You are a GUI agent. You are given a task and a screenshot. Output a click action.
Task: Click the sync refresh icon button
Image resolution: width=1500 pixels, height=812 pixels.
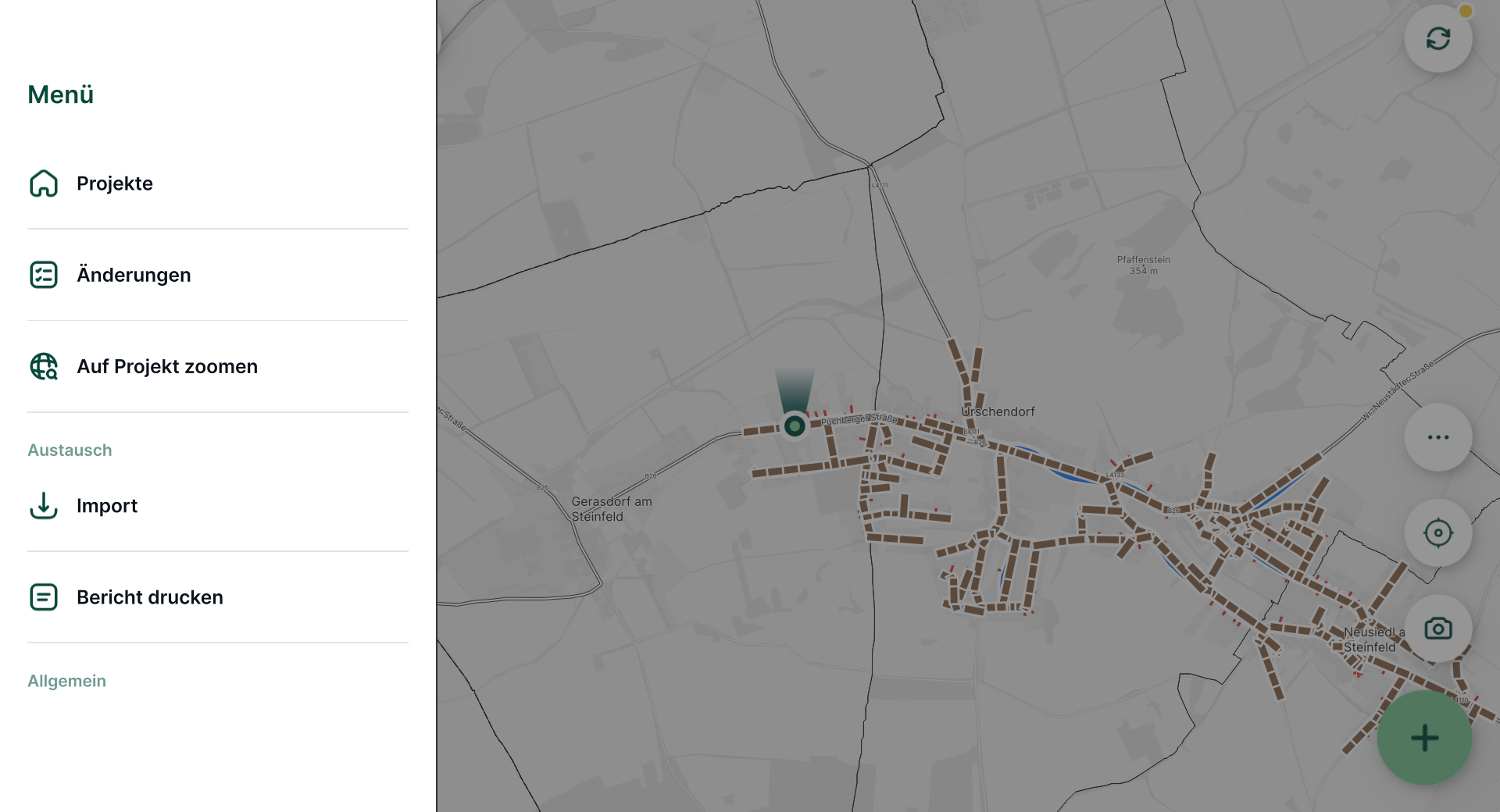[1438, 38]
